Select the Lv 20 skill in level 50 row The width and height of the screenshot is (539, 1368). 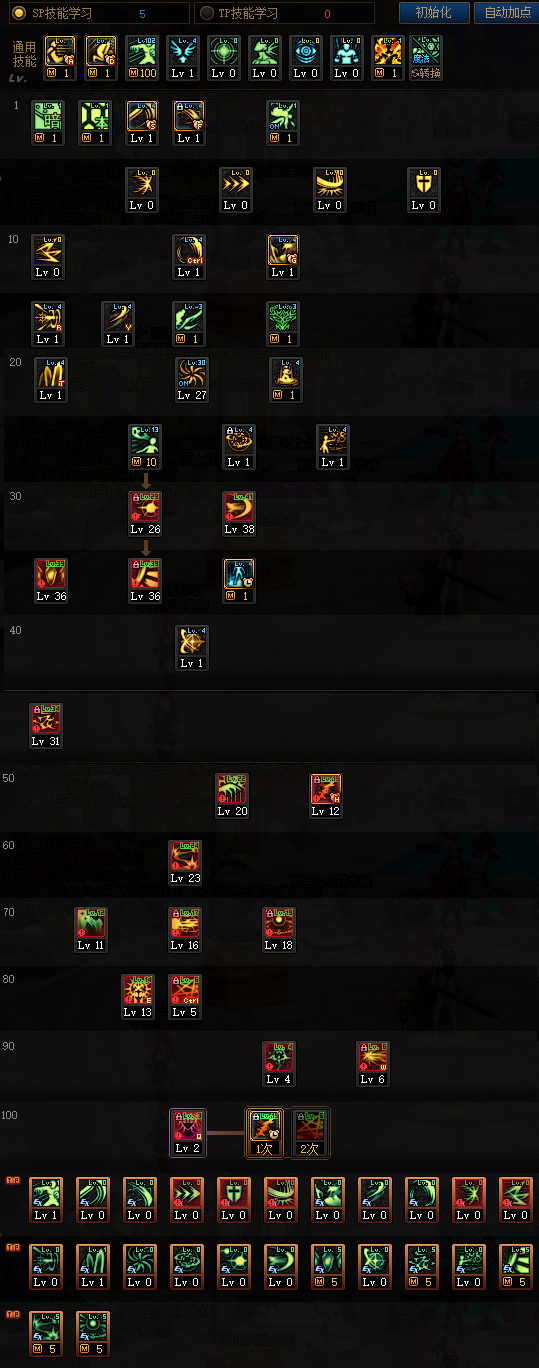233,796
